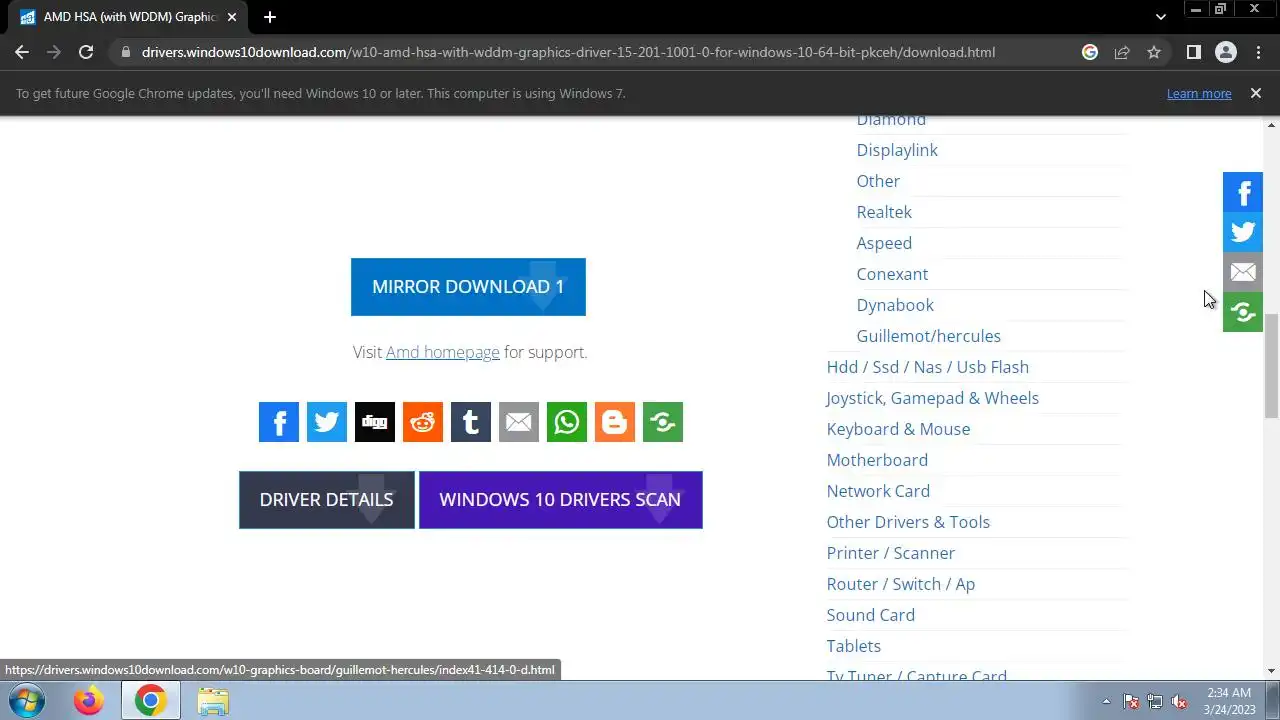Click the page vertical scrollbar thumb

(x=1271, y=366)
